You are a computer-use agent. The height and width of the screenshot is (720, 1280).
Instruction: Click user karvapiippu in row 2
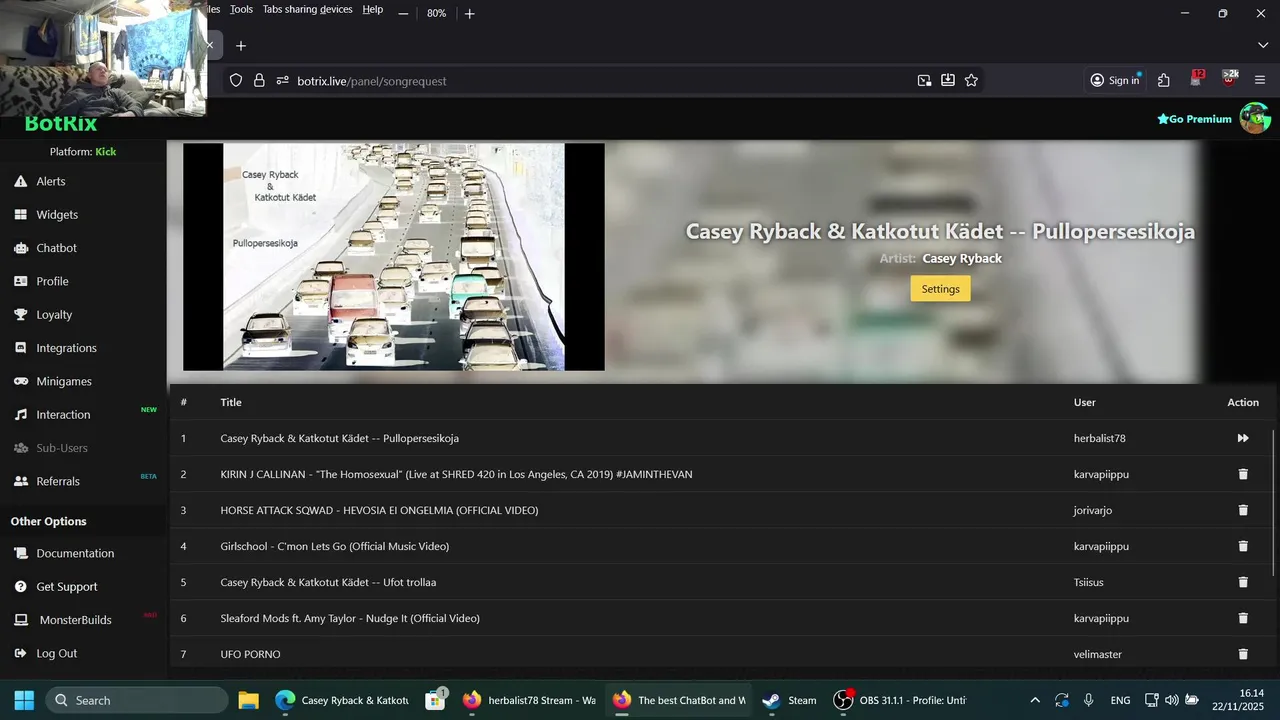click(1101, 474)
